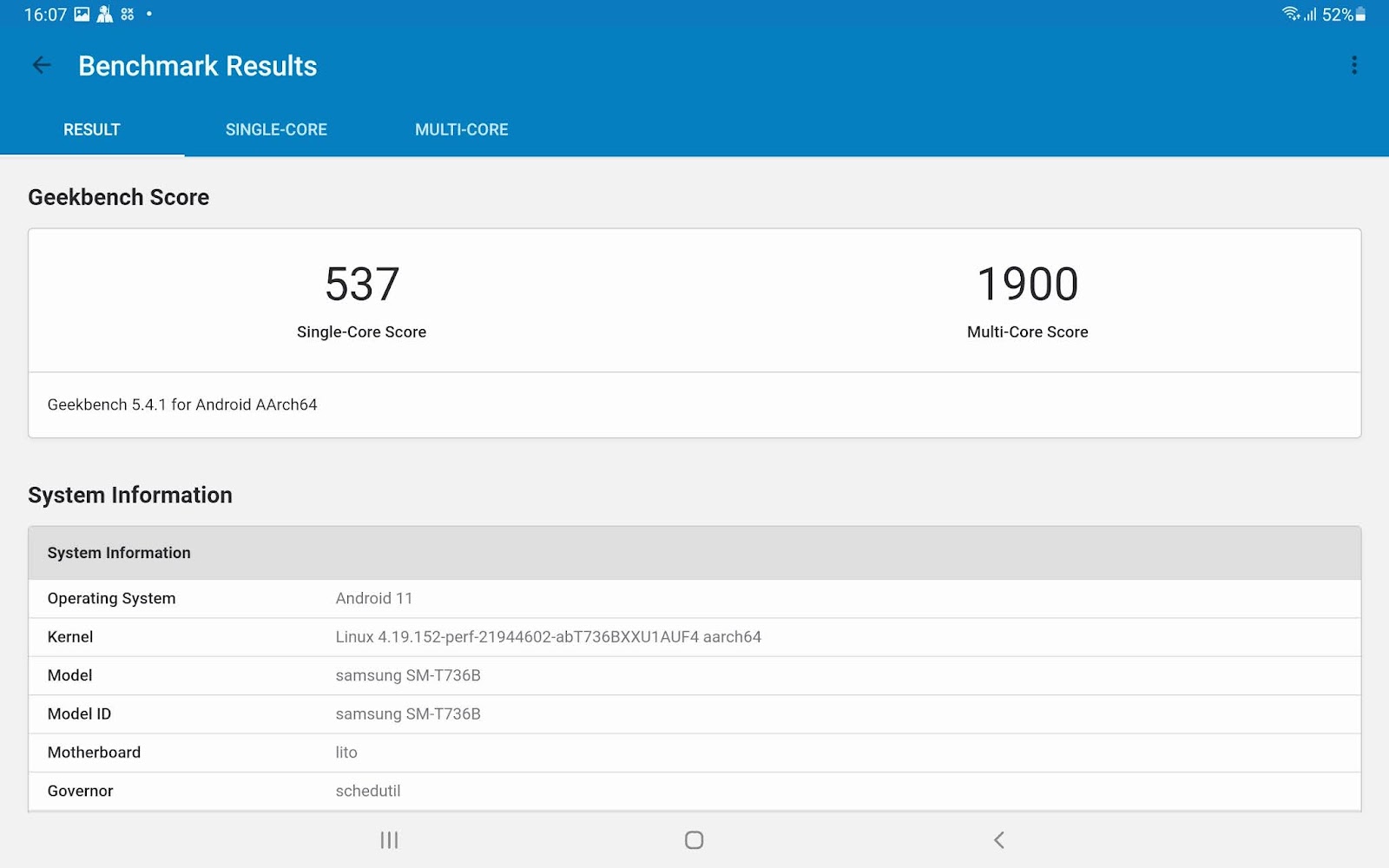The height and width of the screenshot is (868, 1389).
Task: Tap the image notification icon in status bar
Action: point(82,14)
